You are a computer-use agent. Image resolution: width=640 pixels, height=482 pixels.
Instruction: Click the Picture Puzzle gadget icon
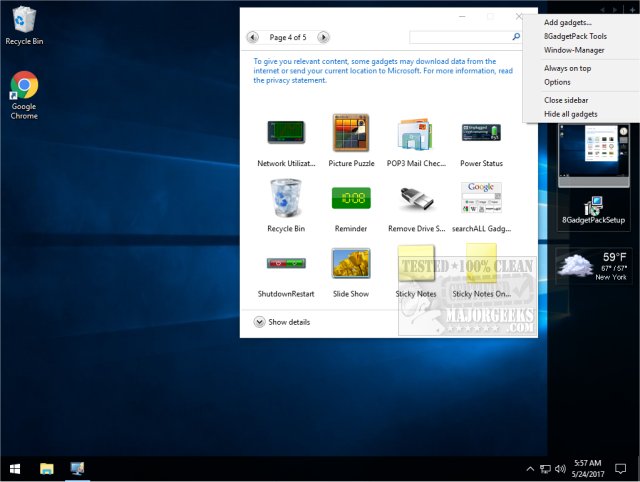click(350, 132)
